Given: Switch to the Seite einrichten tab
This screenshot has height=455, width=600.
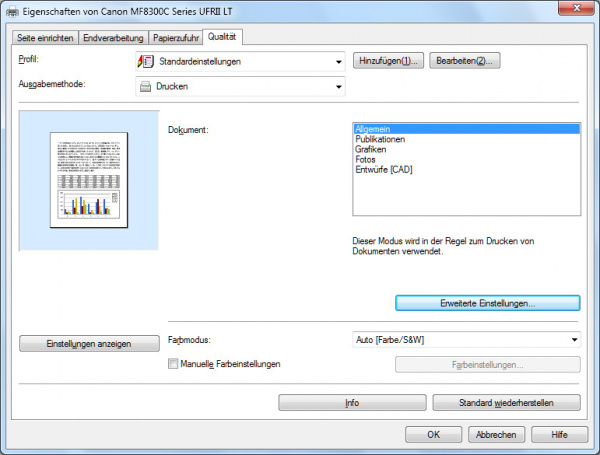Looking at the screenshot, I should pos(46,38).
